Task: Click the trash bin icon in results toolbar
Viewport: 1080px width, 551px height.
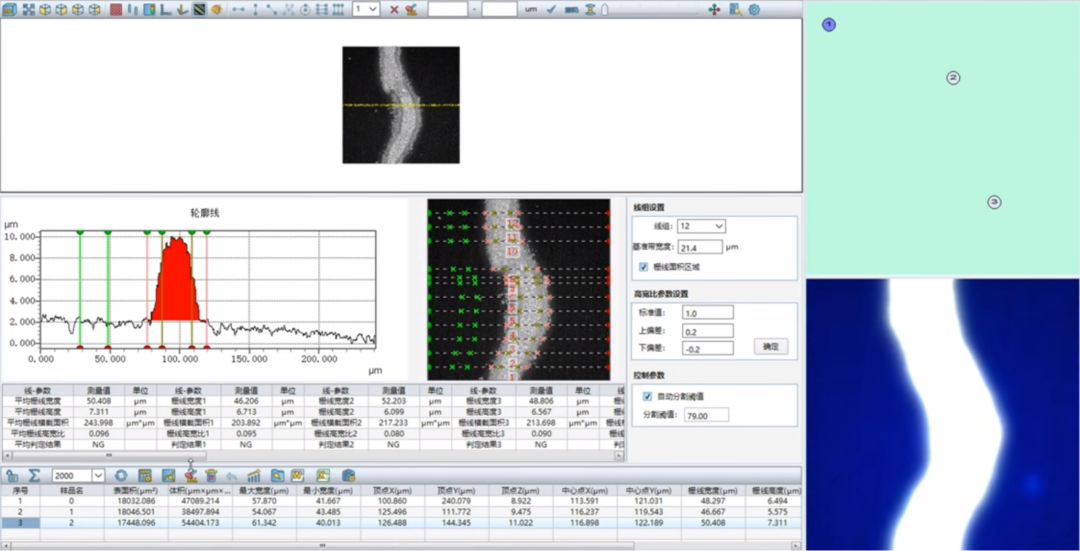Action: click(x=211, y=476)
